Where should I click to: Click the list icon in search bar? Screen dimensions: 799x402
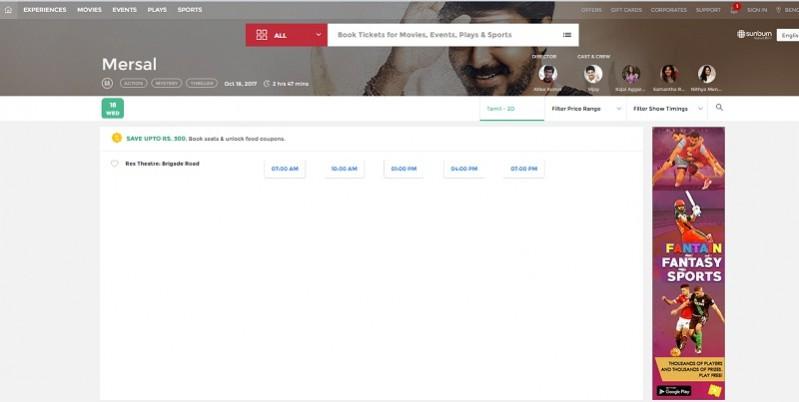567,35
